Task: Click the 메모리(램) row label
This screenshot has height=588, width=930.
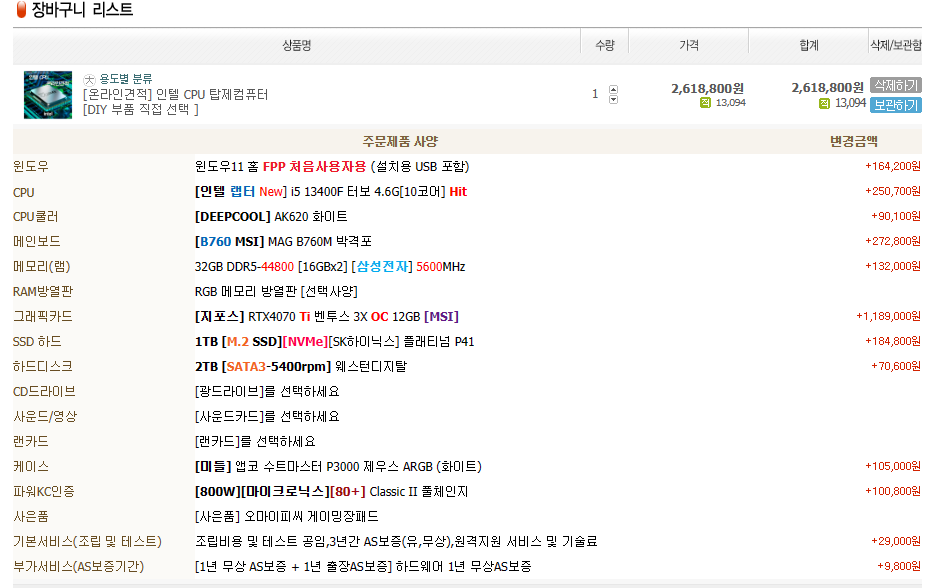Action: point(42,266)
